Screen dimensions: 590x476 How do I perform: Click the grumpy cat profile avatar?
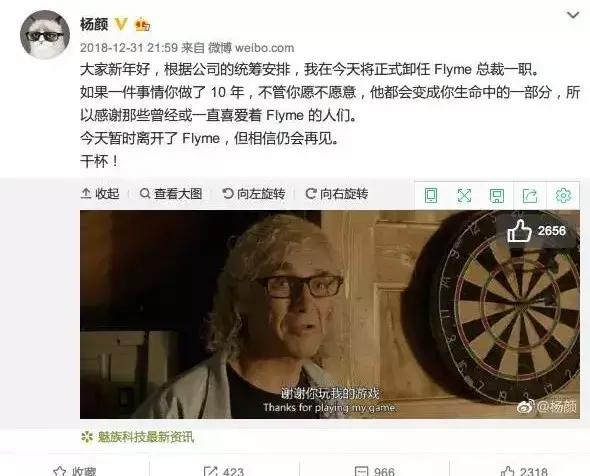(x=45, y=35)
